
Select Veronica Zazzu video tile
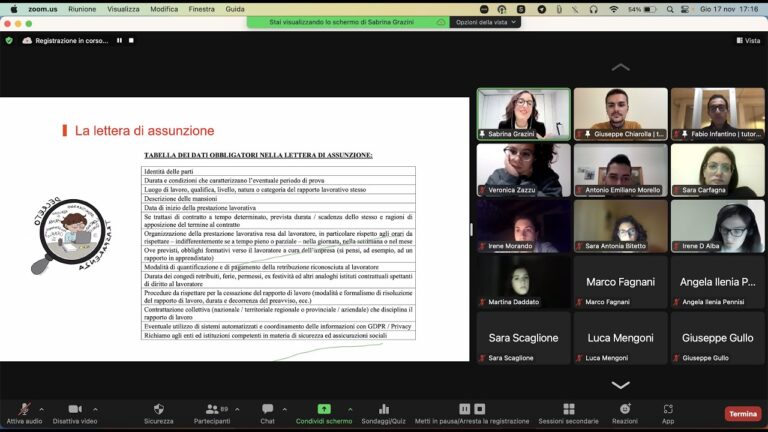pos(524,170)
